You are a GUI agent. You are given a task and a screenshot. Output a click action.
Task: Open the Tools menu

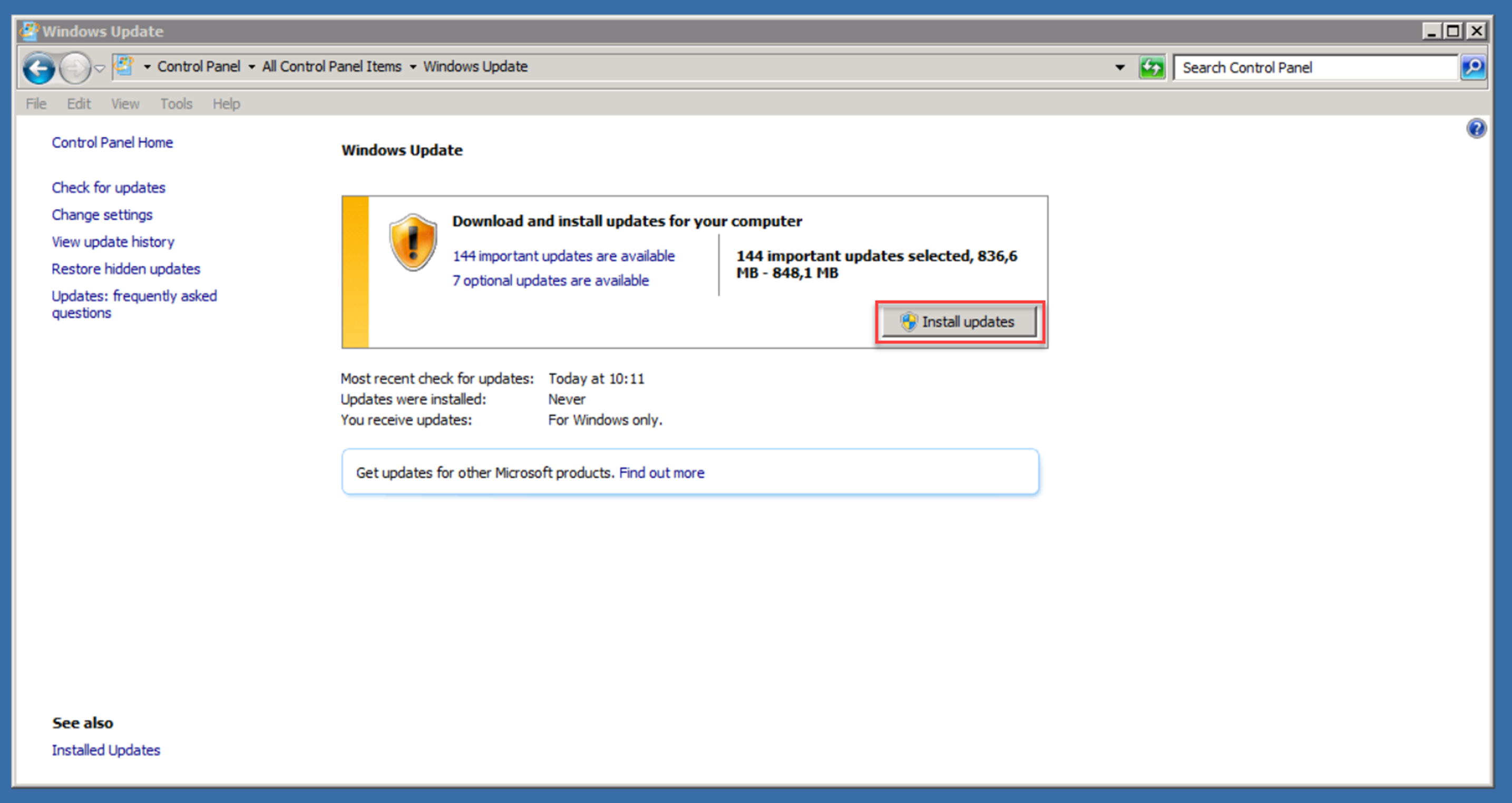tap(175, 103)
